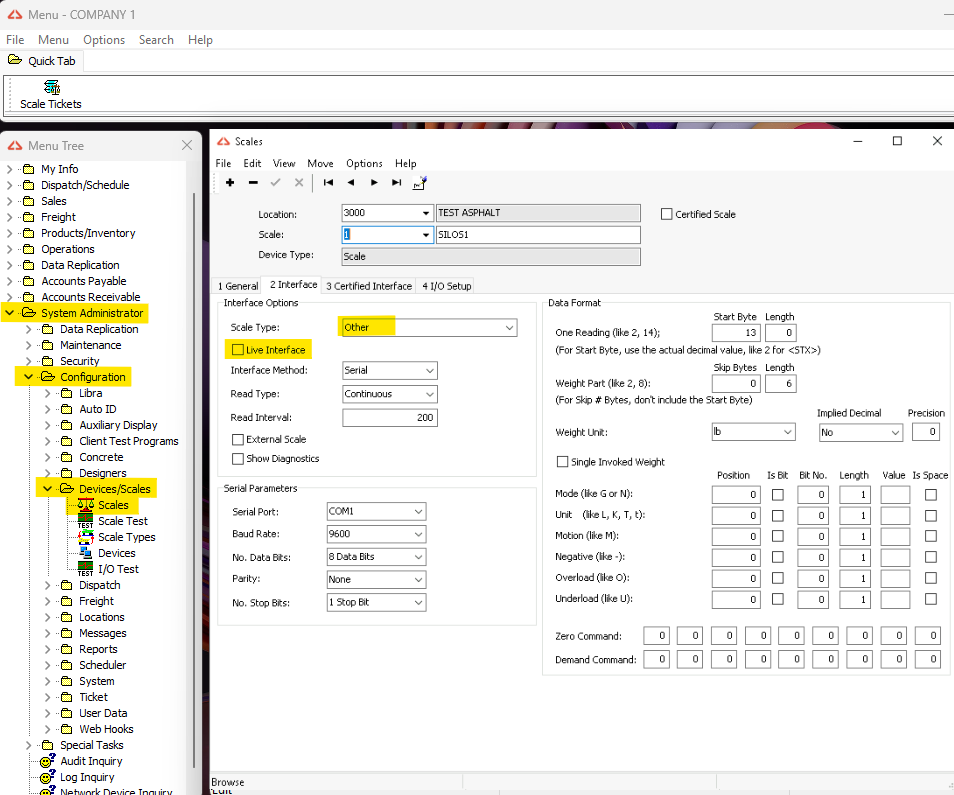Close the Menu Tree panel
The image size is (954, 795).
(187, 145)
